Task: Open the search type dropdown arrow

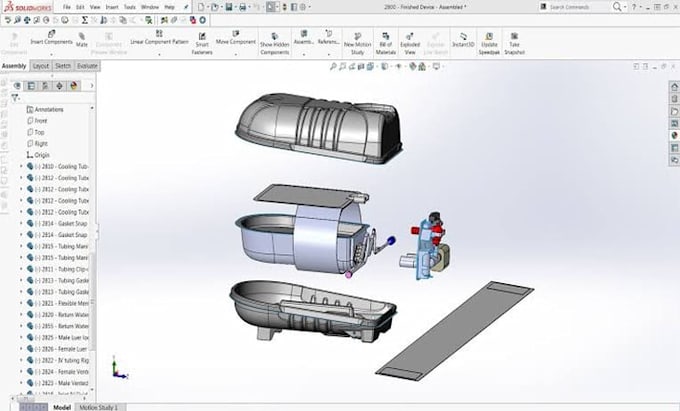Action: click(x=625, y=7)
